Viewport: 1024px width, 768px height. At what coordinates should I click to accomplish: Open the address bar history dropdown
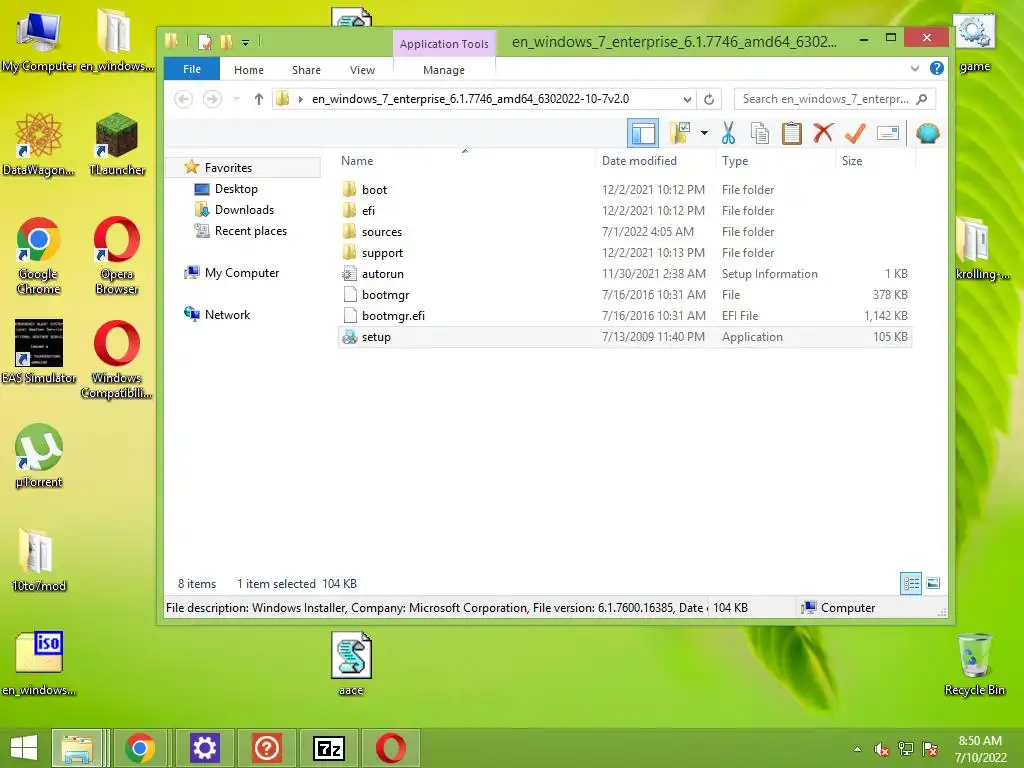point(687,99)
